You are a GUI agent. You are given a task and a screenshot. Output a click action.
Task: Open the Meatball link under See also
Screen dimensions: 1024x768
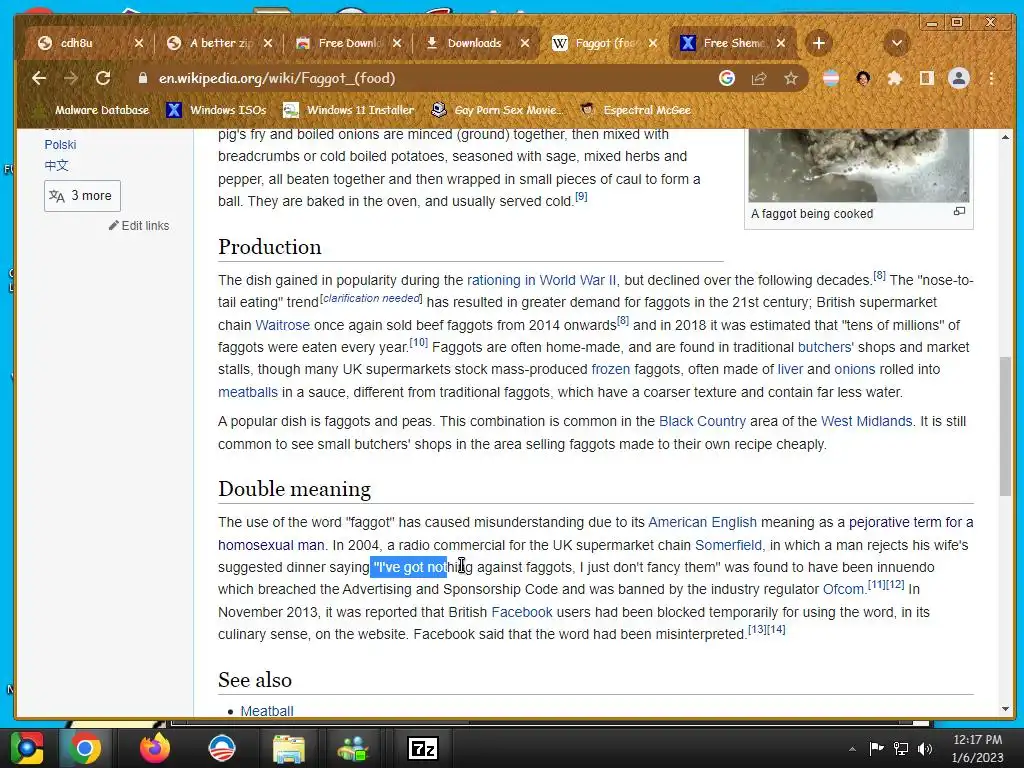266,711
